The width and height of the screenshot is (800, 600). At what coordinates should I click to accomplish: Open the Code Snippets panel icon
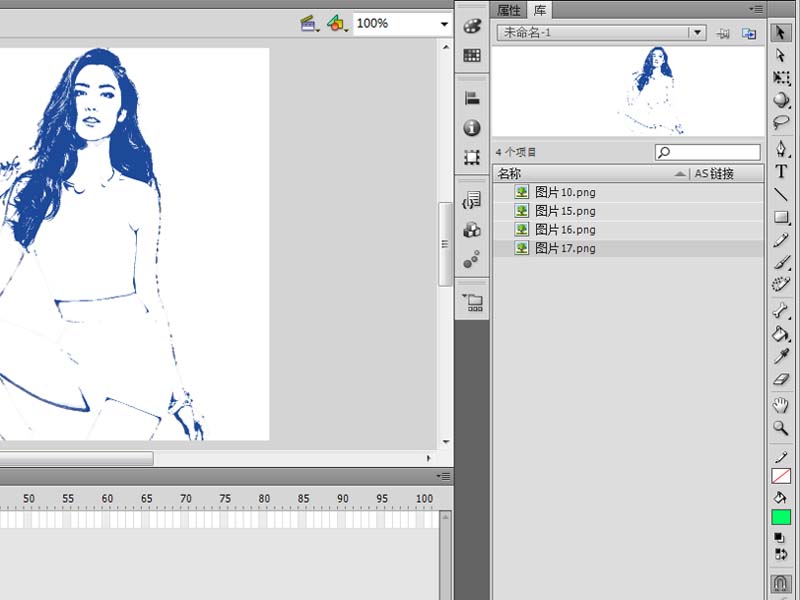pyautogui.click(x=472, y=199)
